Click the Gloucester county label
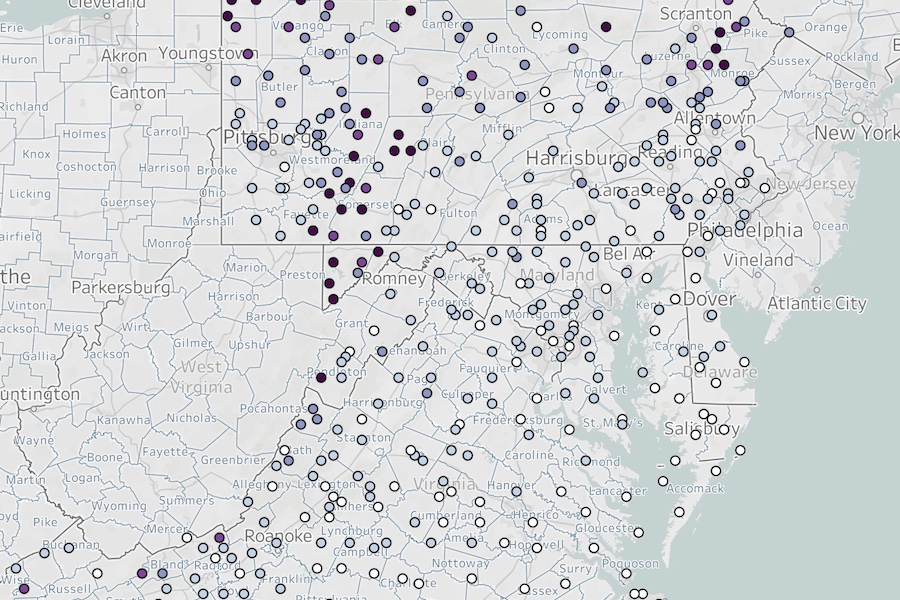This screenshot has height=600, width=900. (608, 528)
